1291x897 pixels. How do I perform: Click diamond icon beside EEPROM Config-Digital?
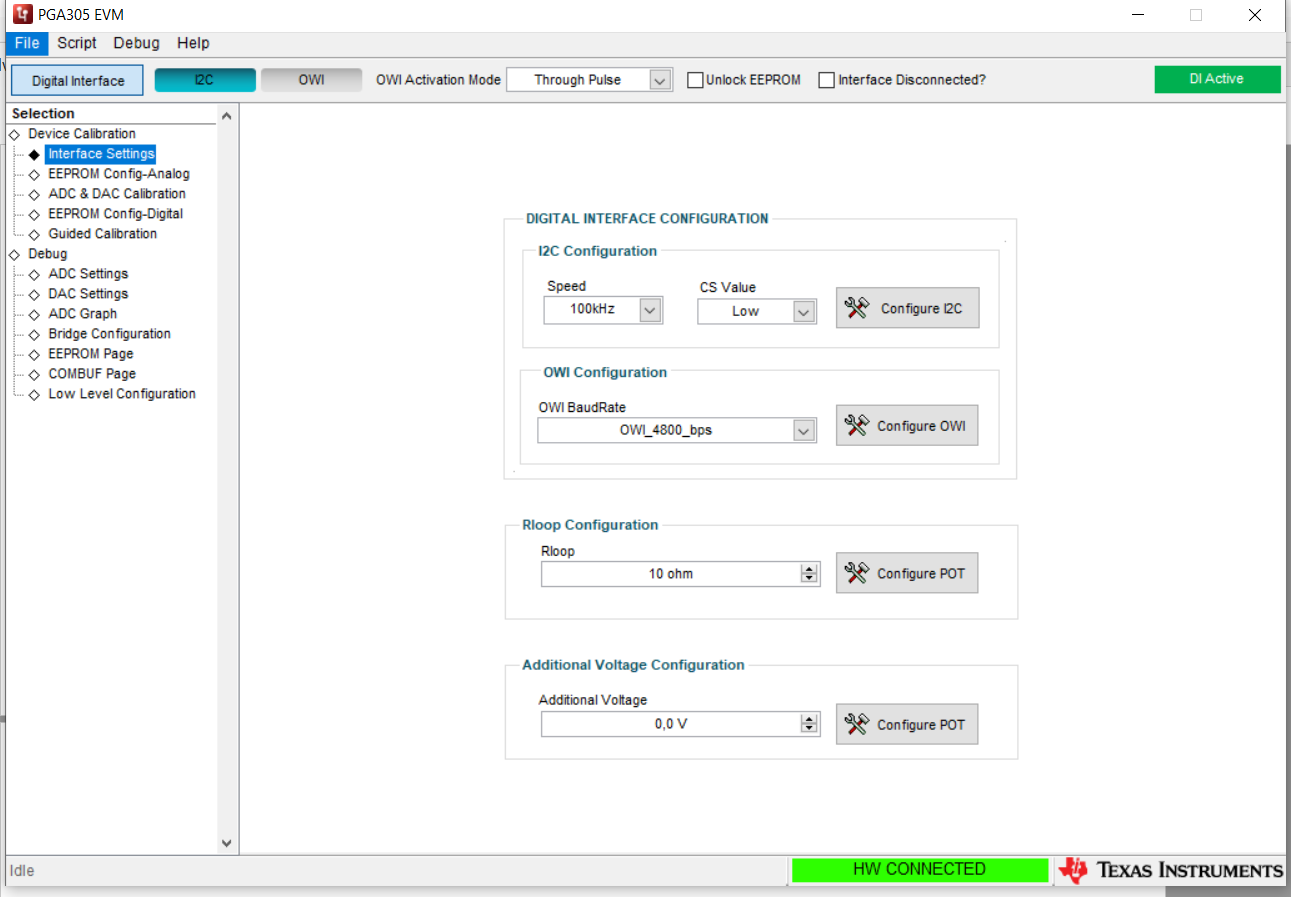(x=34, y=214)
